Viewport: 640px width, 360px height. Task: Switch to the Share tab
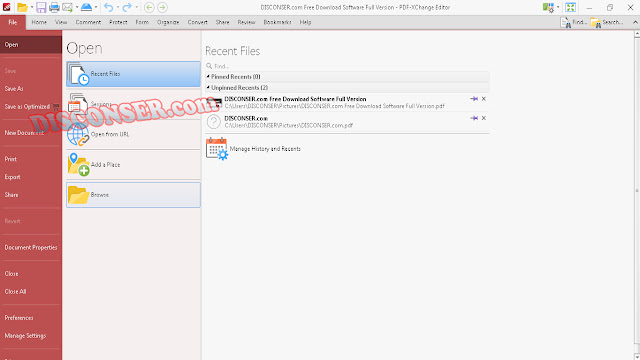pos(222,22)
